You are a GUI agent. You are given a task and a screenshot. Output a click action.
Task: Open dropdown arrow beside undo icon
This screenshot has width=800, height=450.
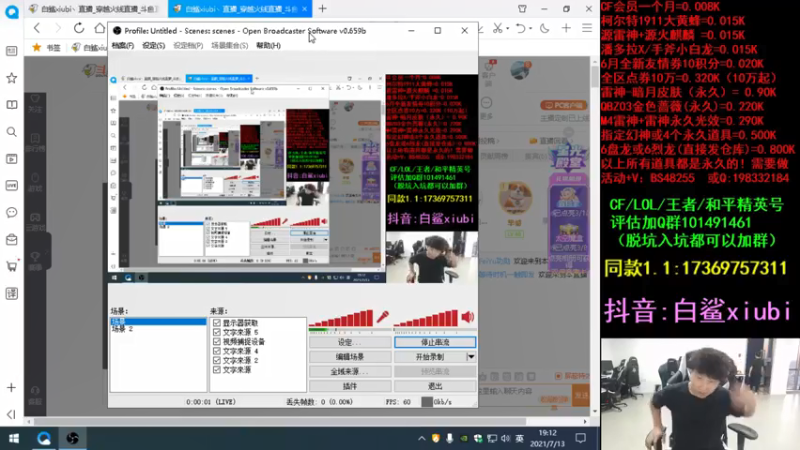click(531, 29)
